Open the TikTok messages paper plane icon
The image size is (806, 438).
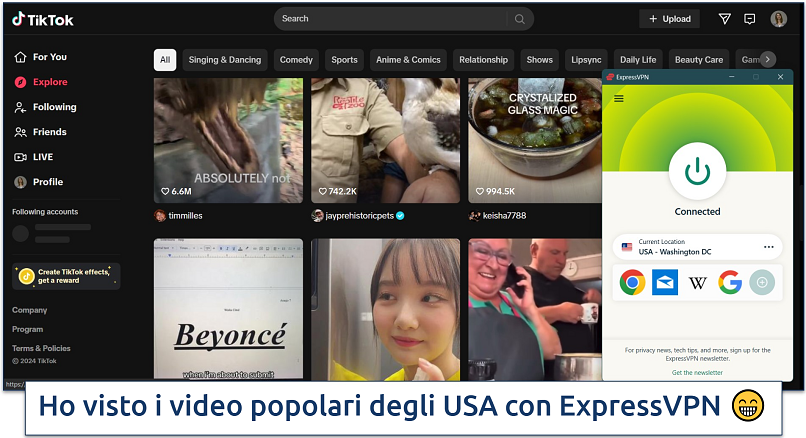[724, 19]
